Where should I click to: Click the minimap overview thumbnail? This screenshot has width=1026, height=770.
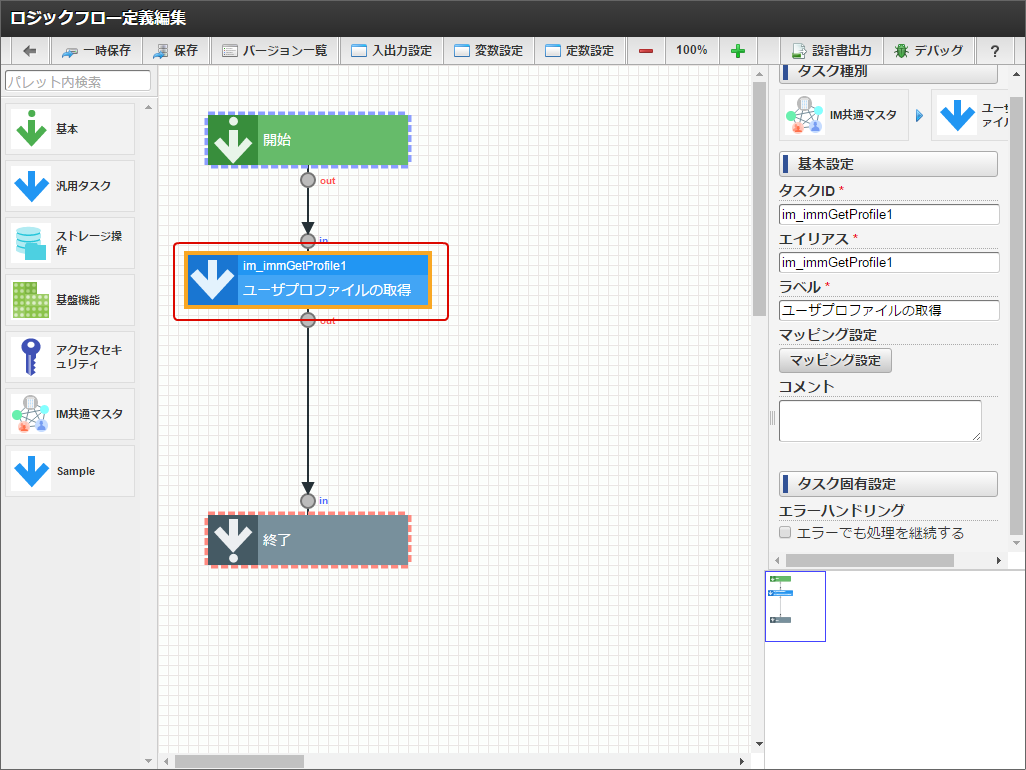click(x=795, y=606)
